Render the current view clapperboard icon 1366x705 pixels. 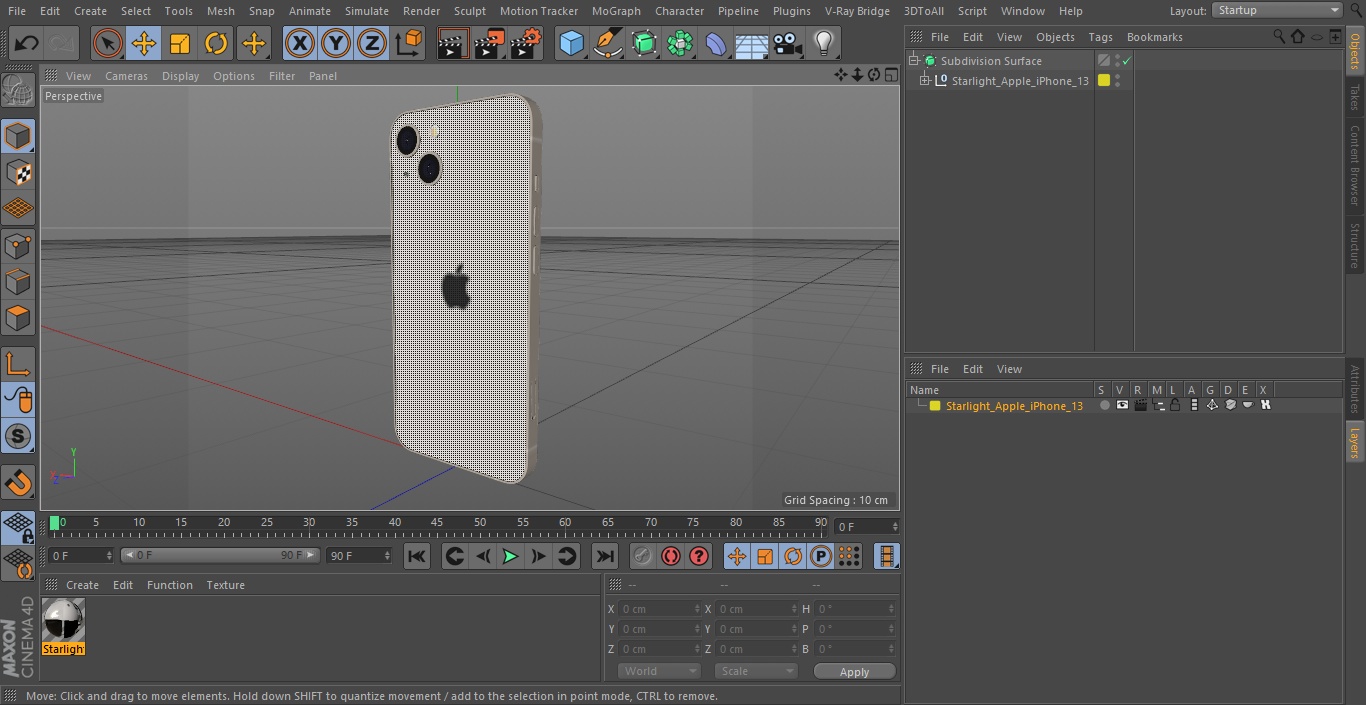[x=453, y=43]
